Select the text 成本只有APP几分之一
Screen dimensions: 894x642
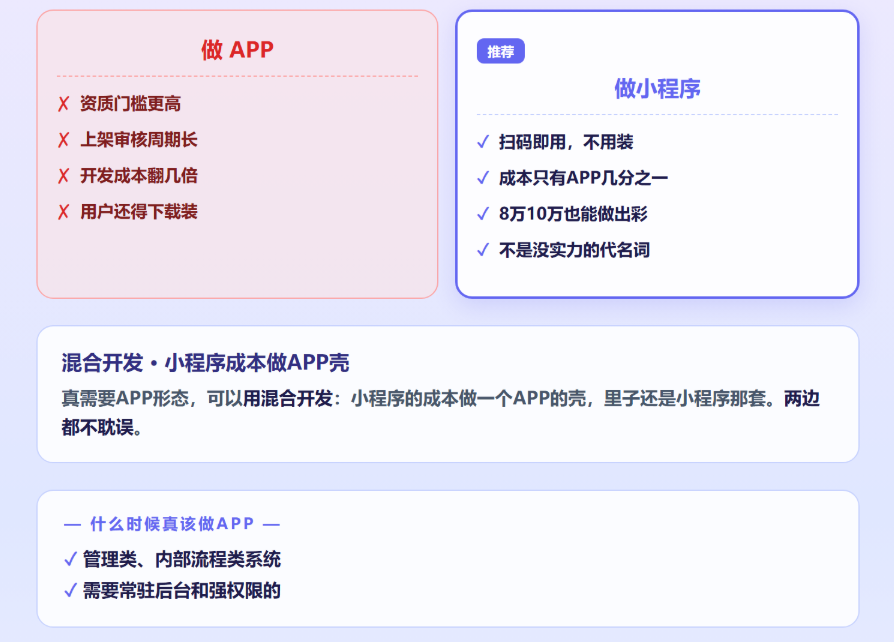pyautogui.click(x=583, y=178)
